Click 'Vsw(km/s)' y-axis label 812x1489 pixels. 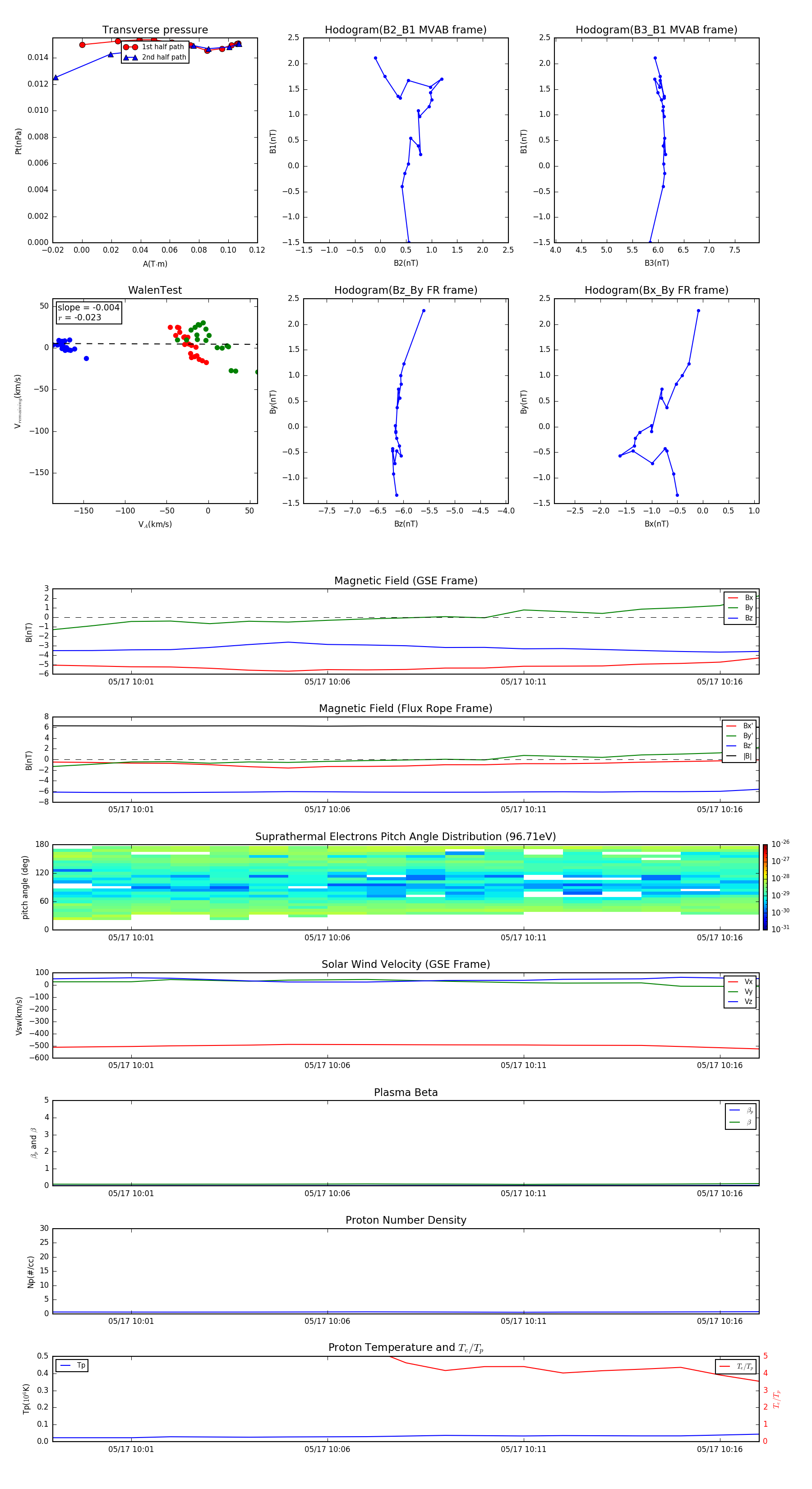point(18,1016)
